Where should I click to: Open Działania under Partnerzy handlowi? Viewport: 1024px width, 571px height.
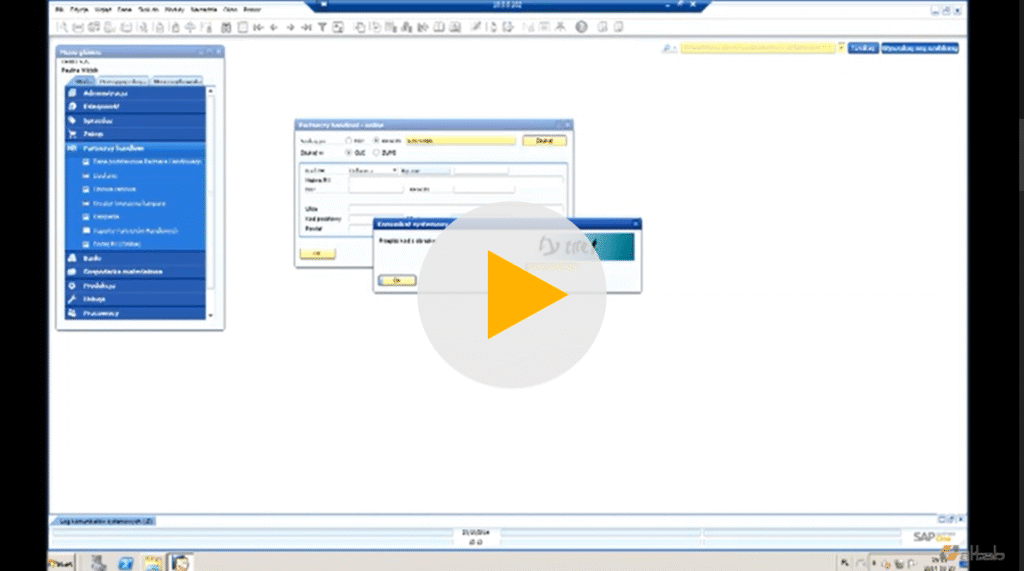pos(104,176)
